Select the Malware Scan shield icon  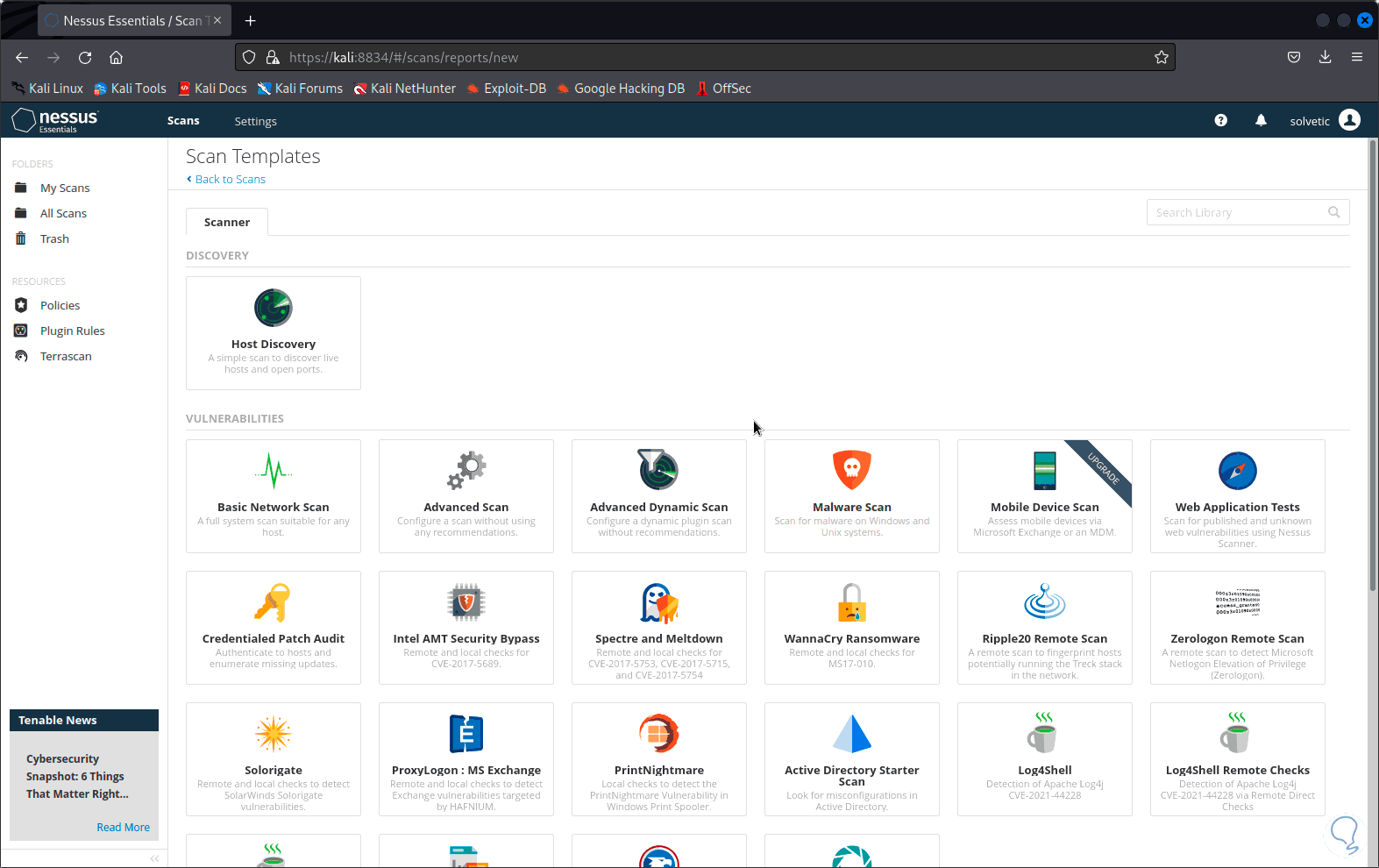click(852, 470)
